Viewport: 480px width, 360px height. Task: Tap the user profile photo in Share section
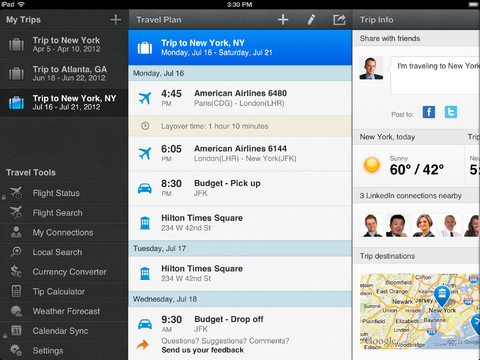pyautogui.click(x=371, y=68)
